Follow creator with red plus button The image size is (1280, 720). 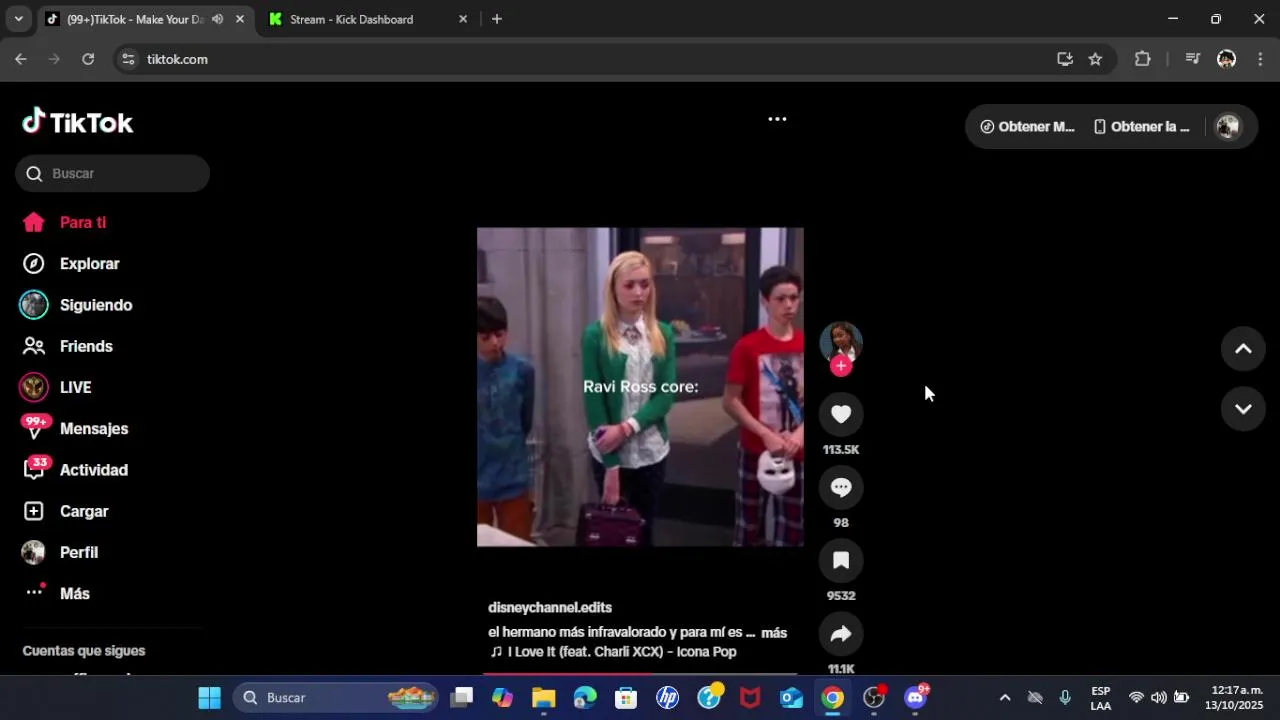click(841, 366)
